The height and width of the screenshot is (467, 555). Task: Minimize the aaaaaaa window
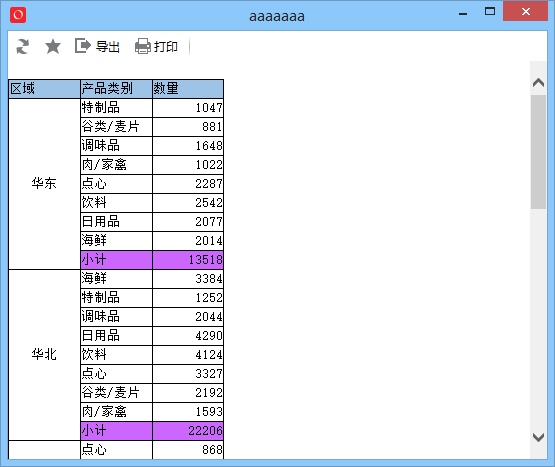463,14
